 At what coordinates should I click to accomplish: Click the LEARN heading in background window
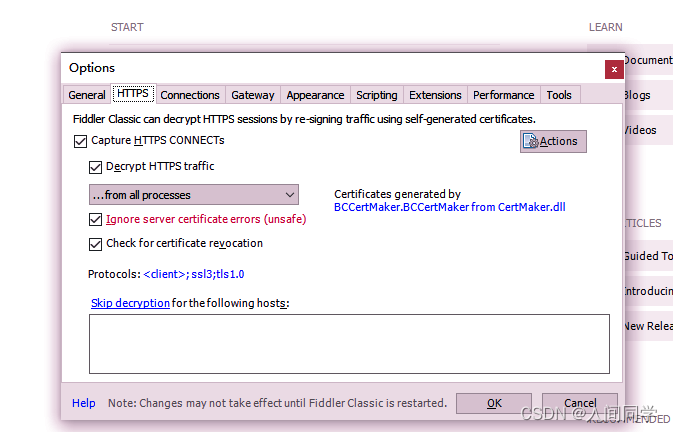click(x=606, y=27)
